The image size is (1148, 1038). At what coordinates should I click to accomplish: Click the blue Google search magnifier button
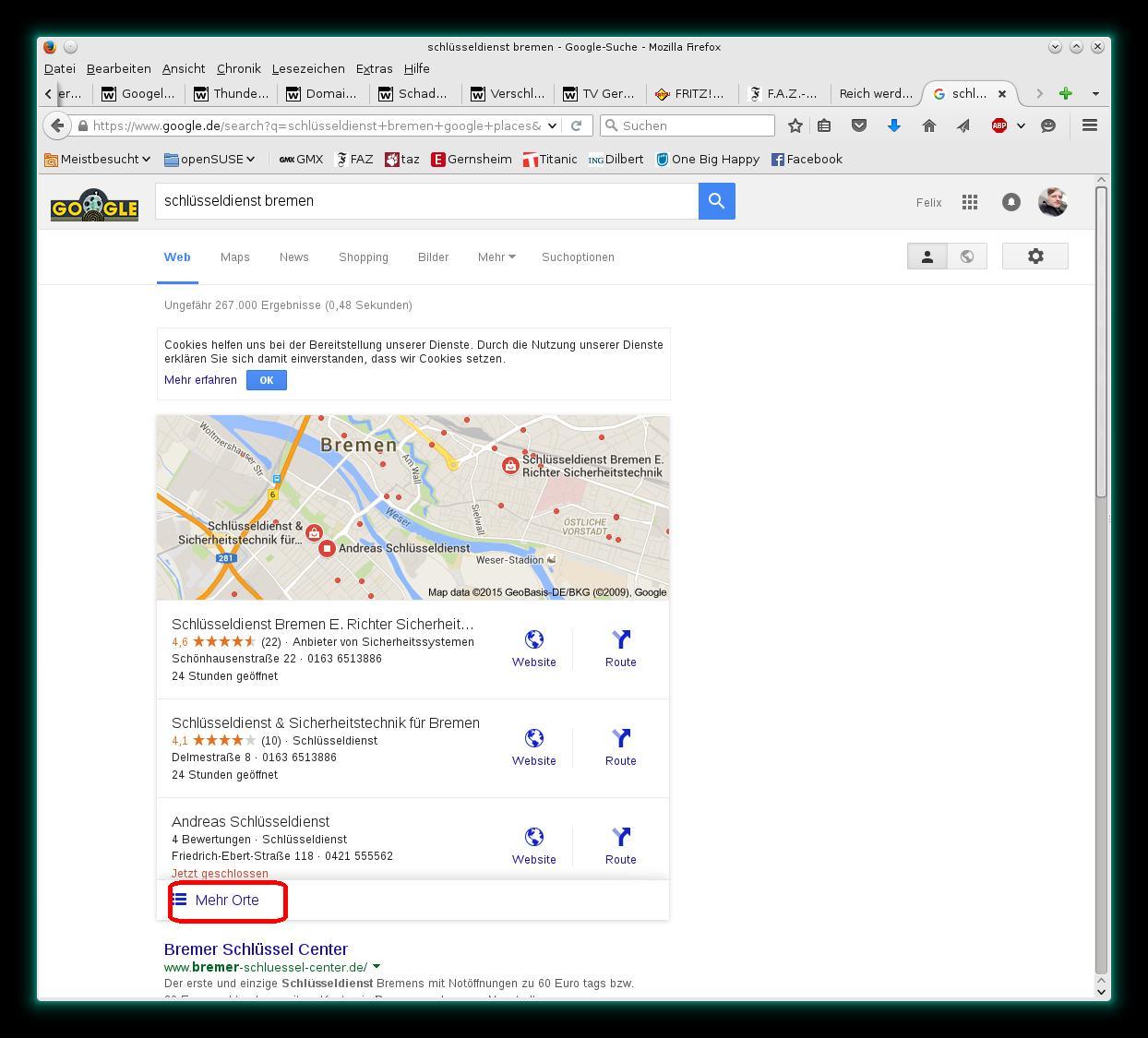[x=716, y=201]
